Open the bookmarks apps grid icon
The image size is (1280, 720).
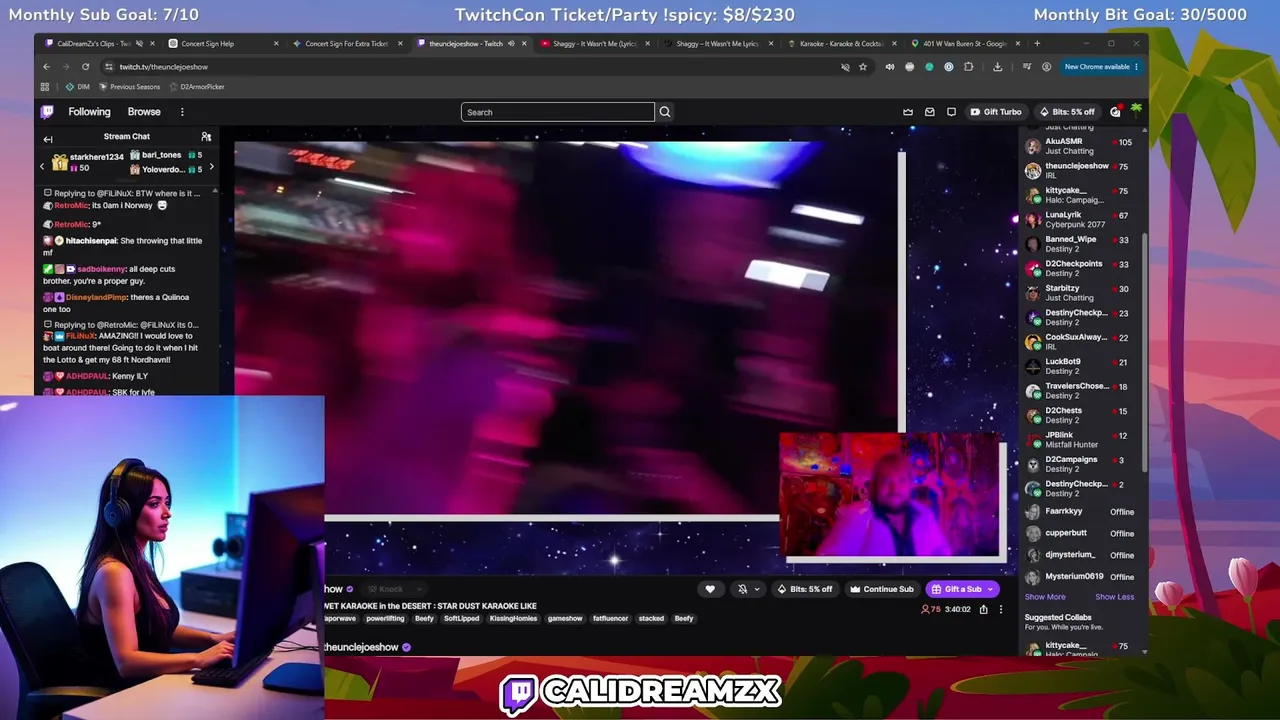(44, 87)
